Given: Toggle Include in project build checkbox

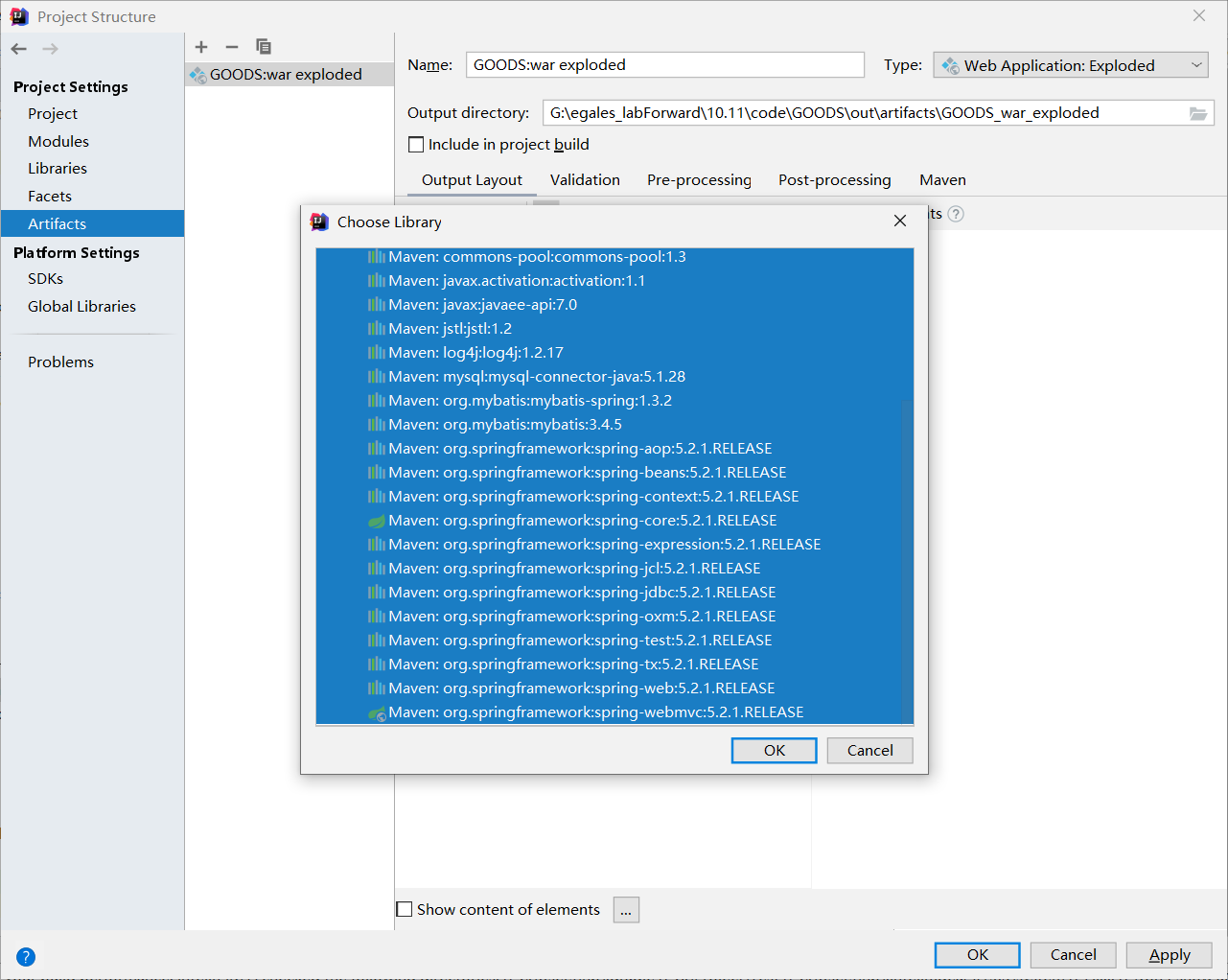Looking at the screenshot, I should (x=416, y=145).
